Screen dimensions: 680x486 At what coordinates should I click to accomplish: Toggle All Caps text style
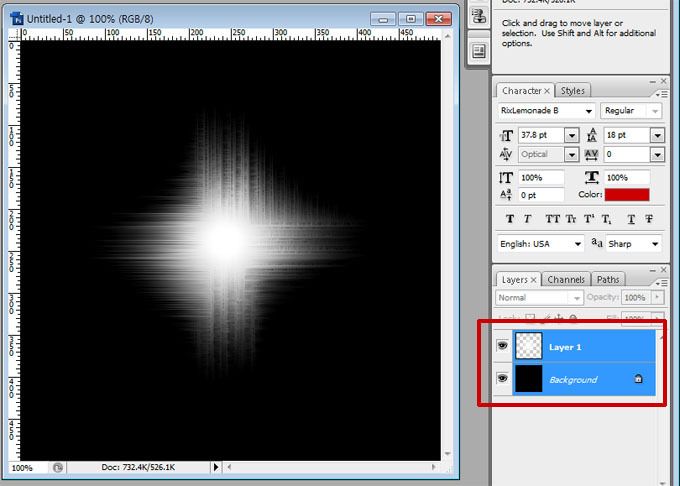tap(552, 219)
